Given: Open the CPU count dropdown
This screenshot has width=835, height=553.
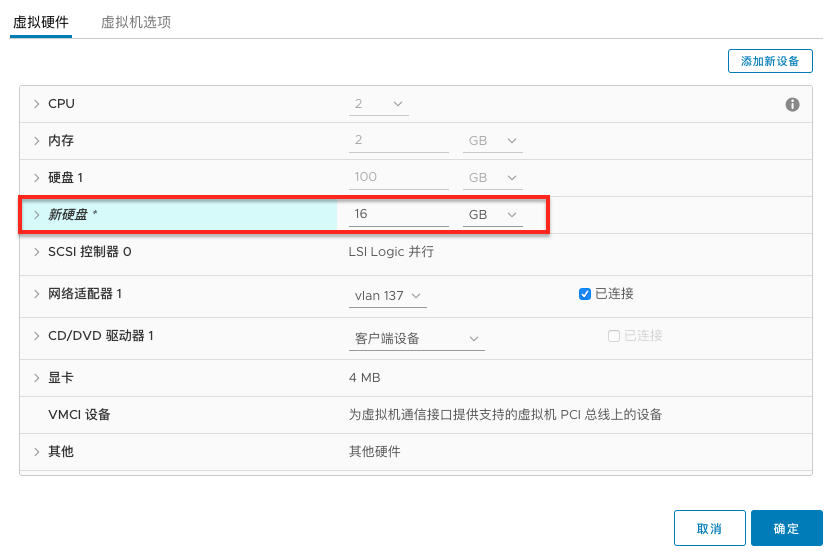Looking at the screenshot, I should pyautogui.click(x=379, y=104).
